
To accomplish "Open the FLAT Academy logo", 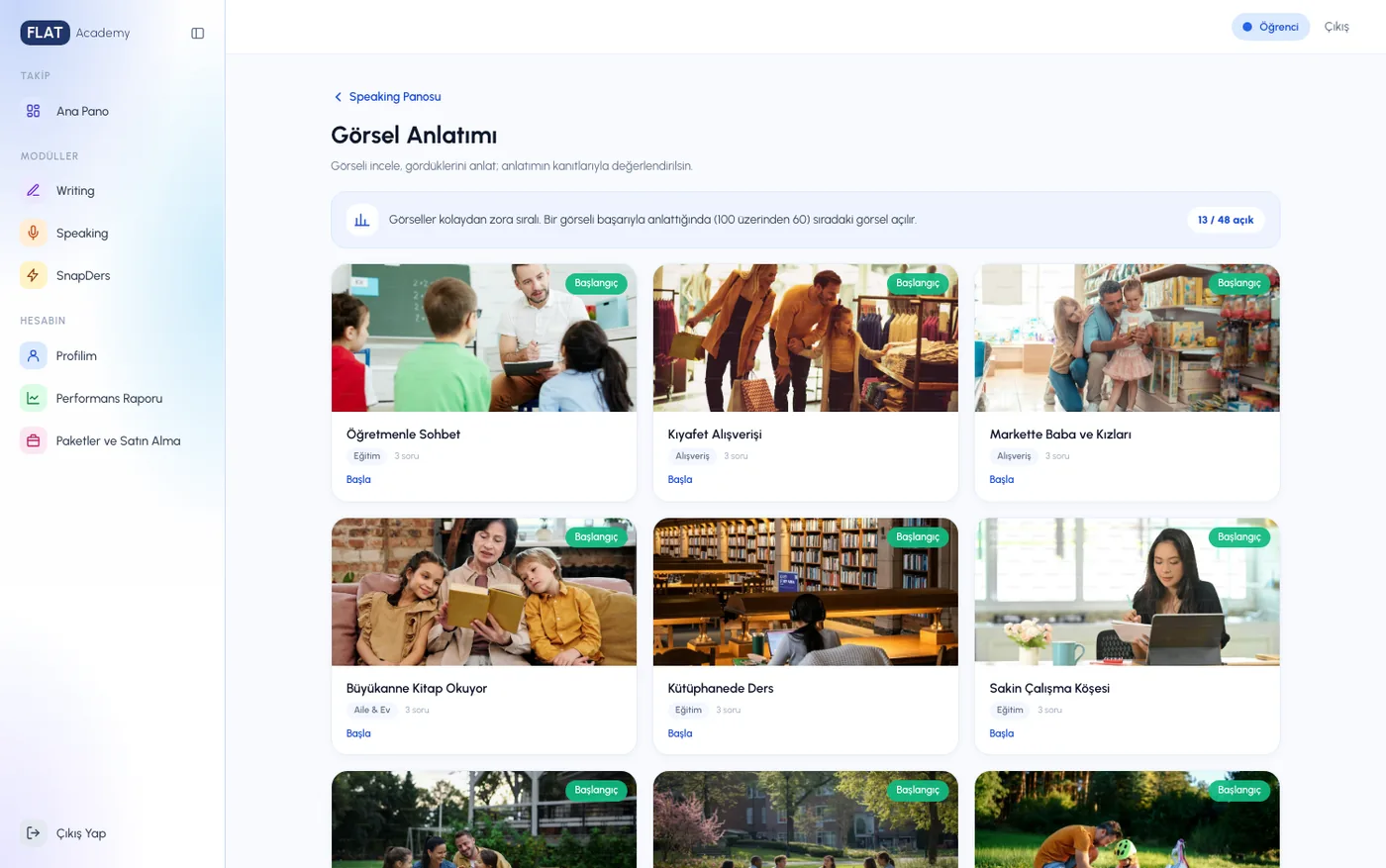I will 75,33.
